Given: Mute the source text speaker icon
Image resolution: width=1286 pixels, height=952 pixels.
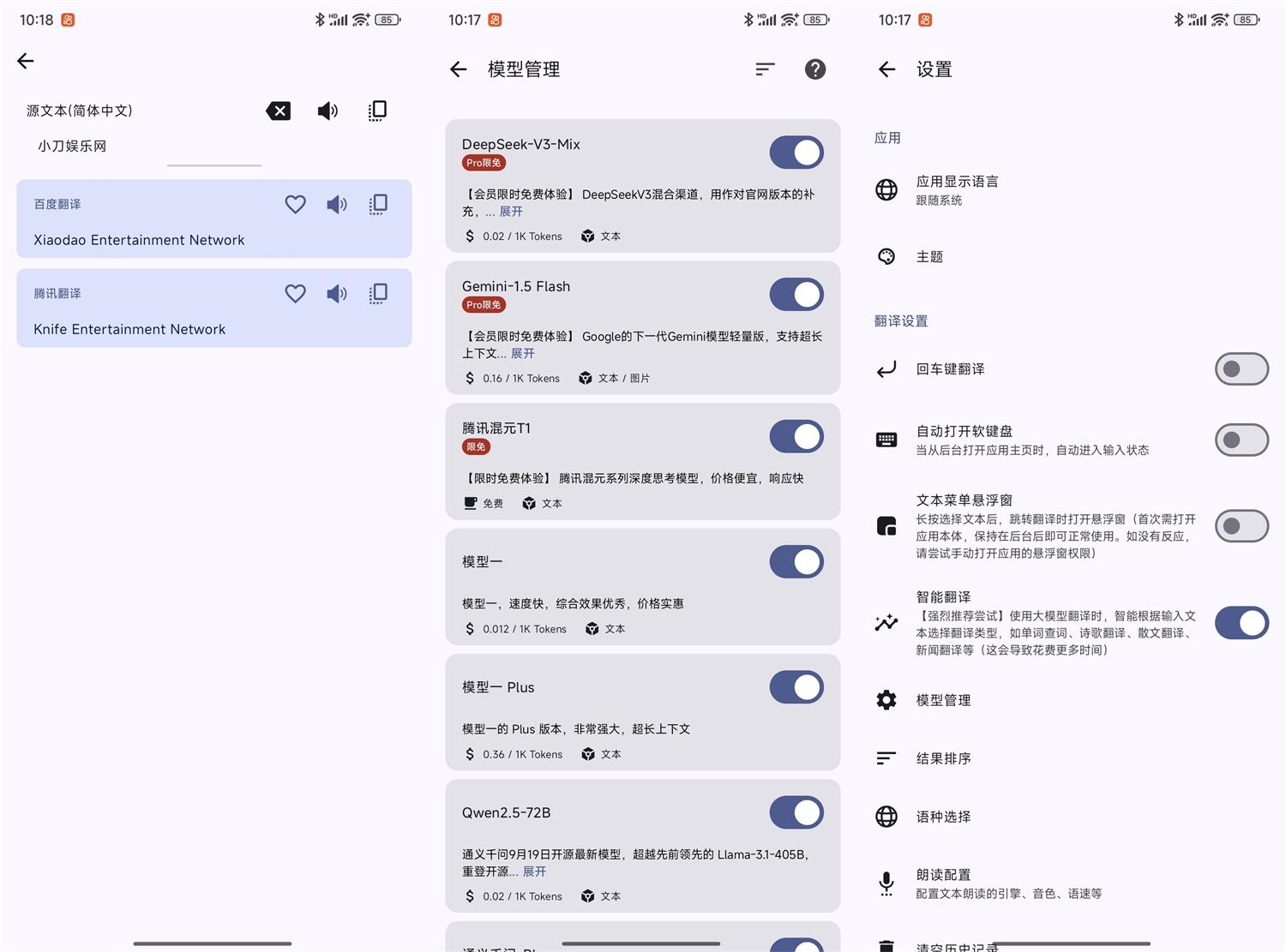Looking at the screenshot, I should coord(327,111).
